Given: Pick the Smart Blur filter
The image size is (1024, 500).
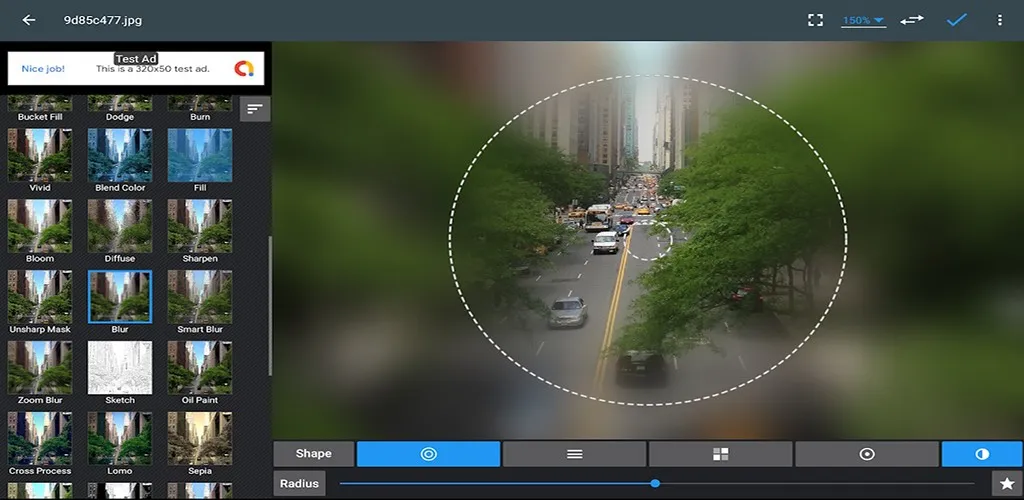Looking at the screenshot, I should click(x=200, y=296).
